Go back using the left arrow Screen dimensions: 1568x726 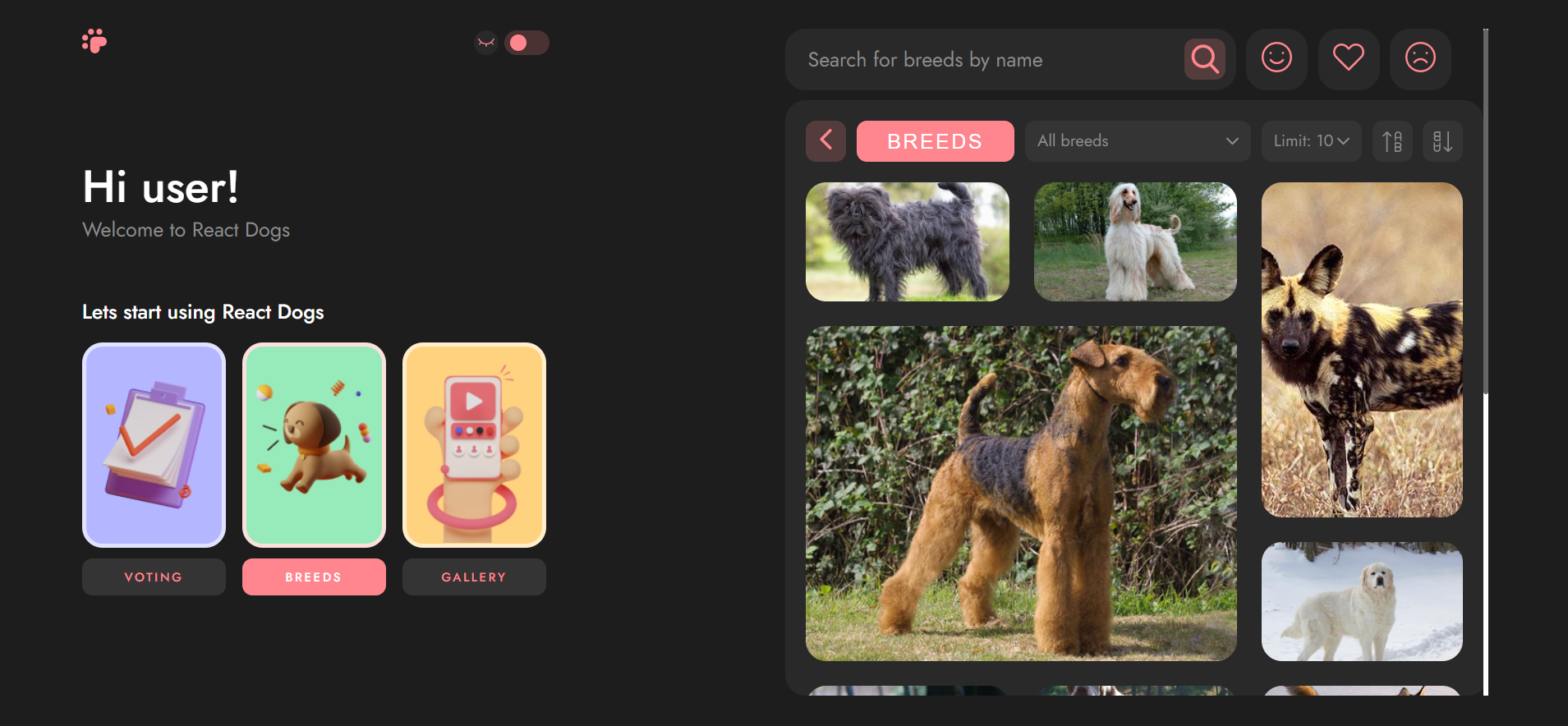tap(825, 141)
